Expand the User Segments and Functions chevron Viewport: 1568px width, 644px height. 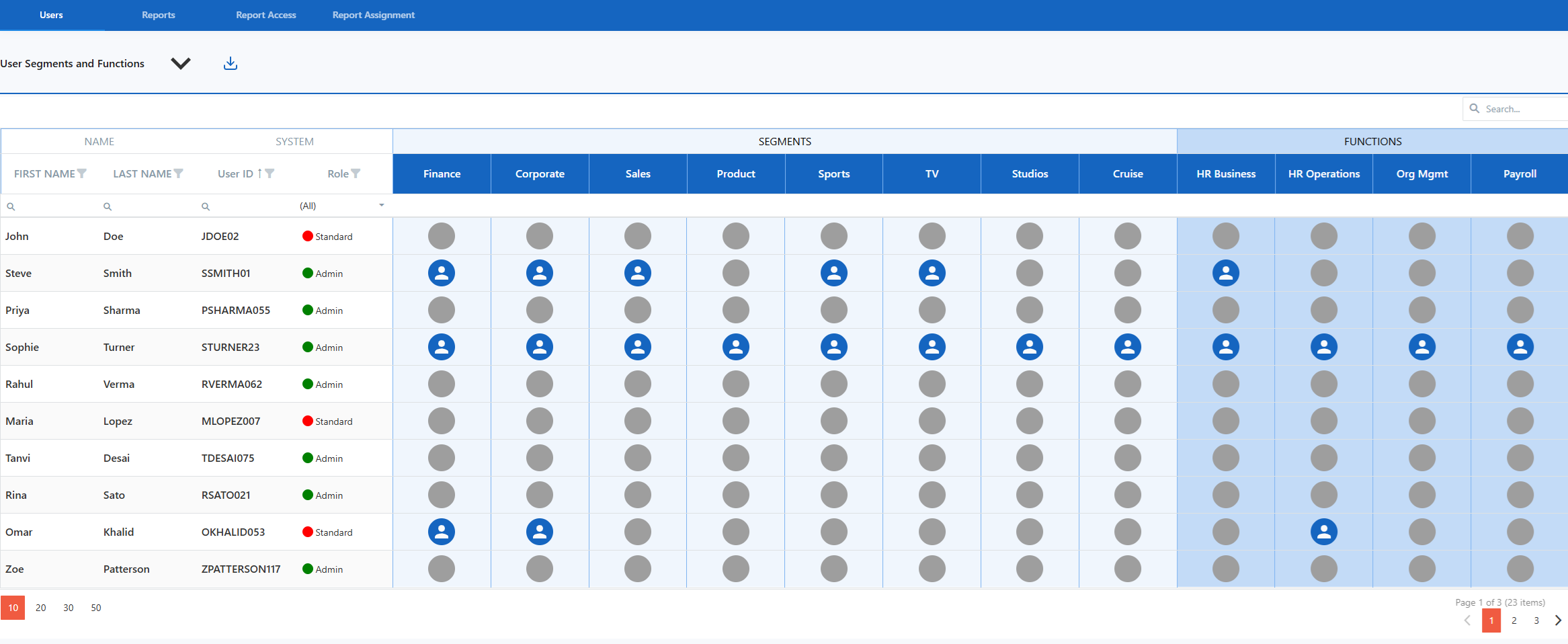click(181, 63)
